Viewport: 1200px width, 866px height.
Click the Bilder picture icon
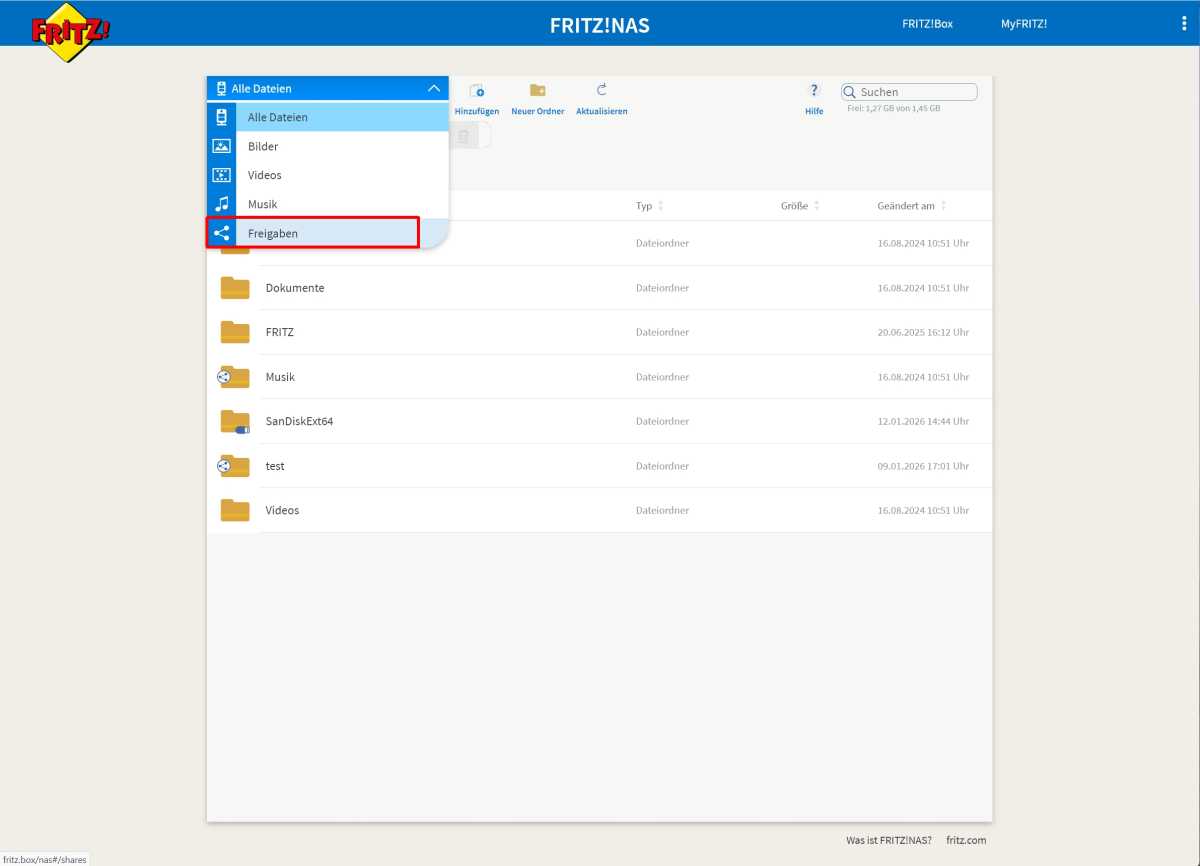pyautogui.click(x=222, y=146)
